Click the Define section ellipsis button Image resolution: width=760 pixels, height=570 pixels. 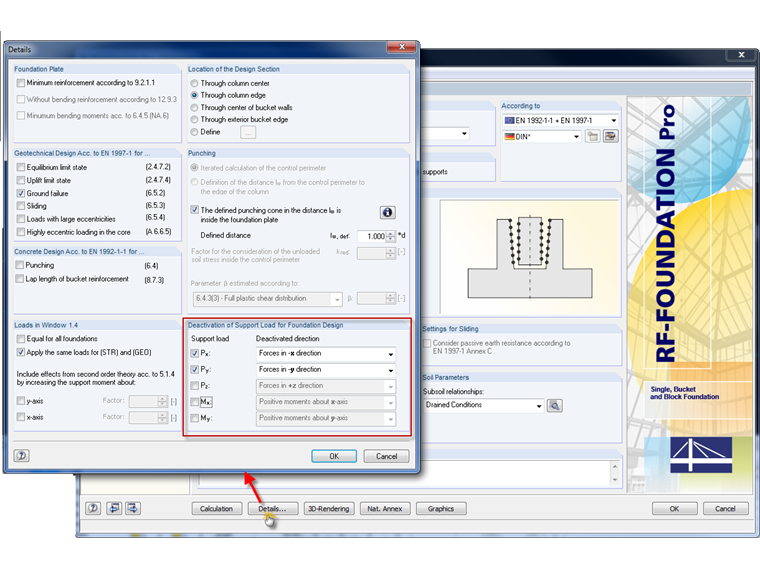tap(248, 132)
